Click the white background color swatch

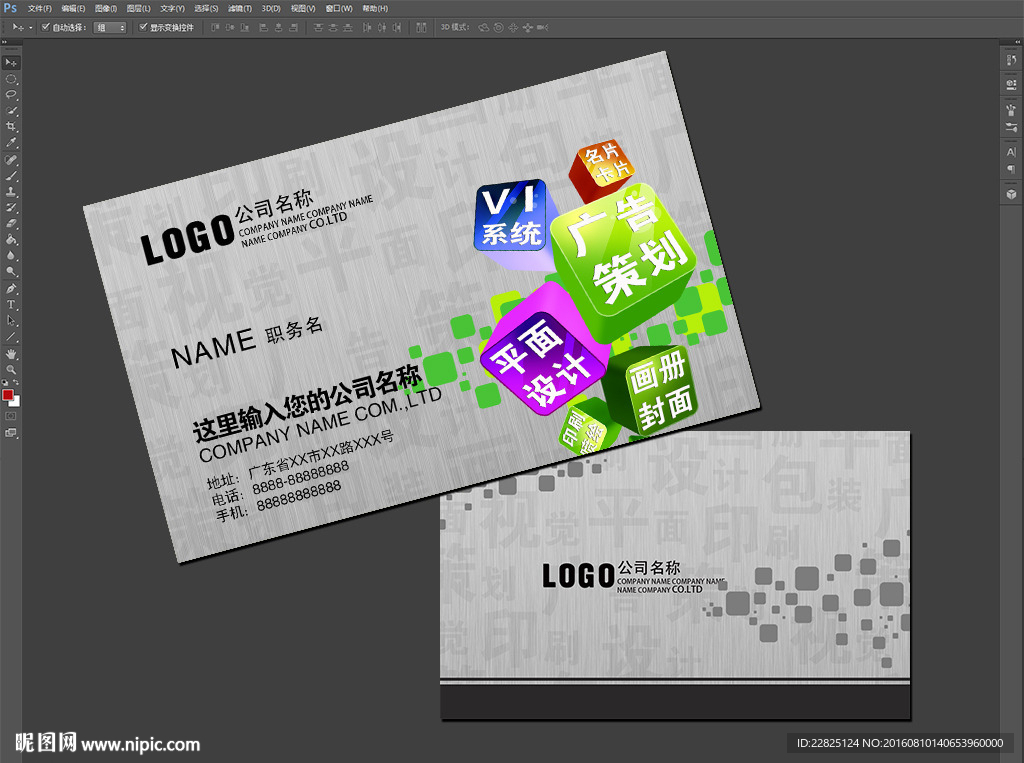point(16,402)
